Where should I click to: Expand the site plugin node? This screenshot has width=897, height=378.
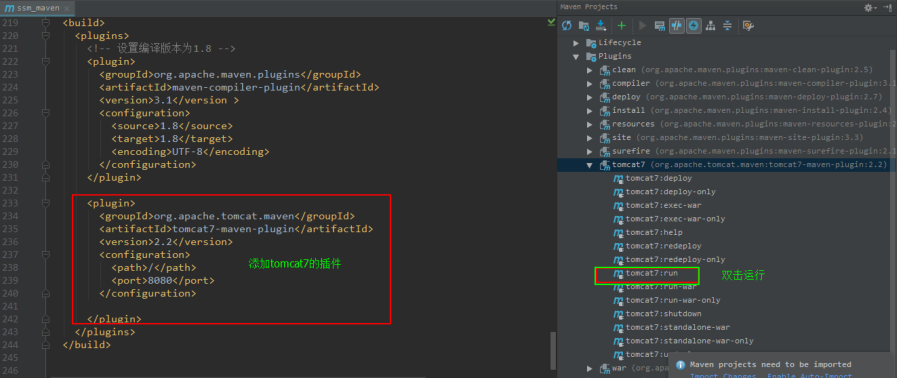tap(590, 138)
